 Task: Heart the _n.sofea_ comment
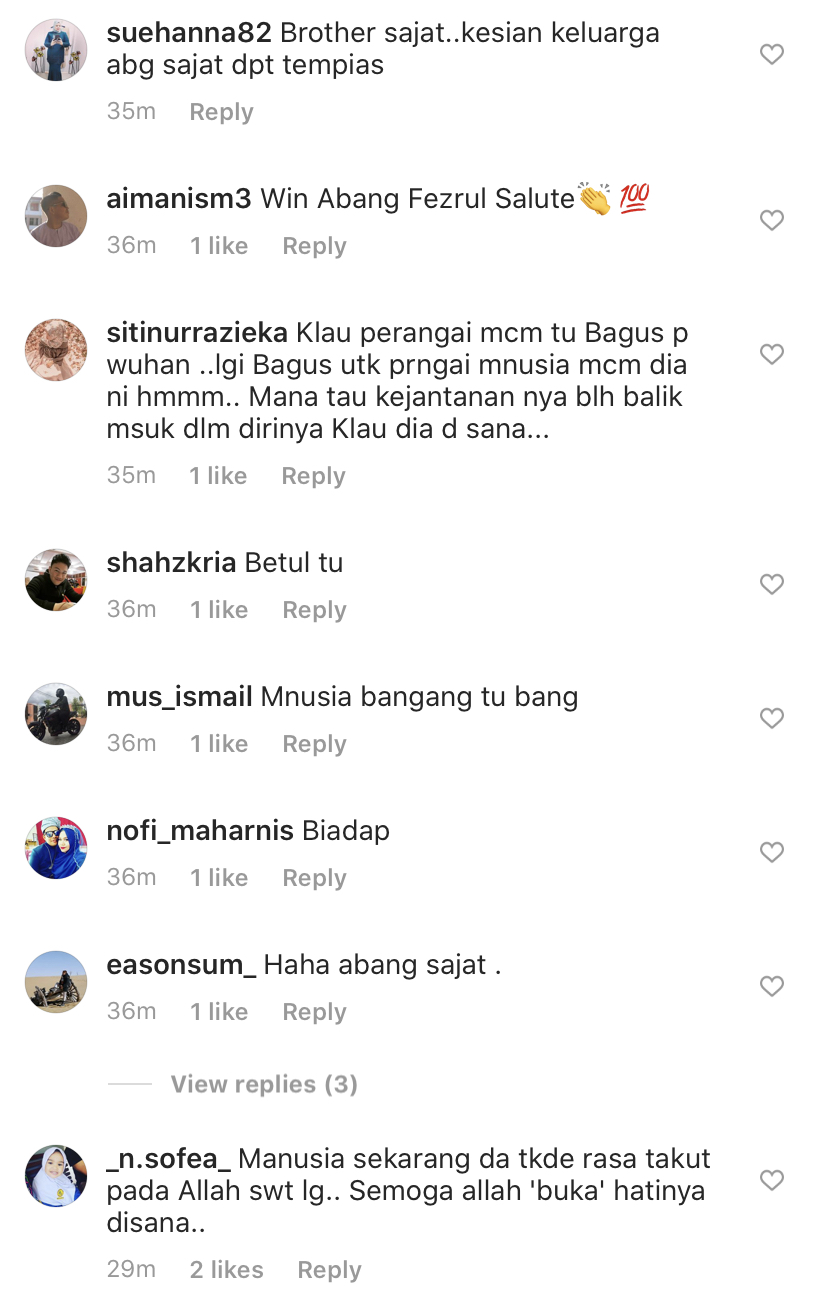[772, 1181]
